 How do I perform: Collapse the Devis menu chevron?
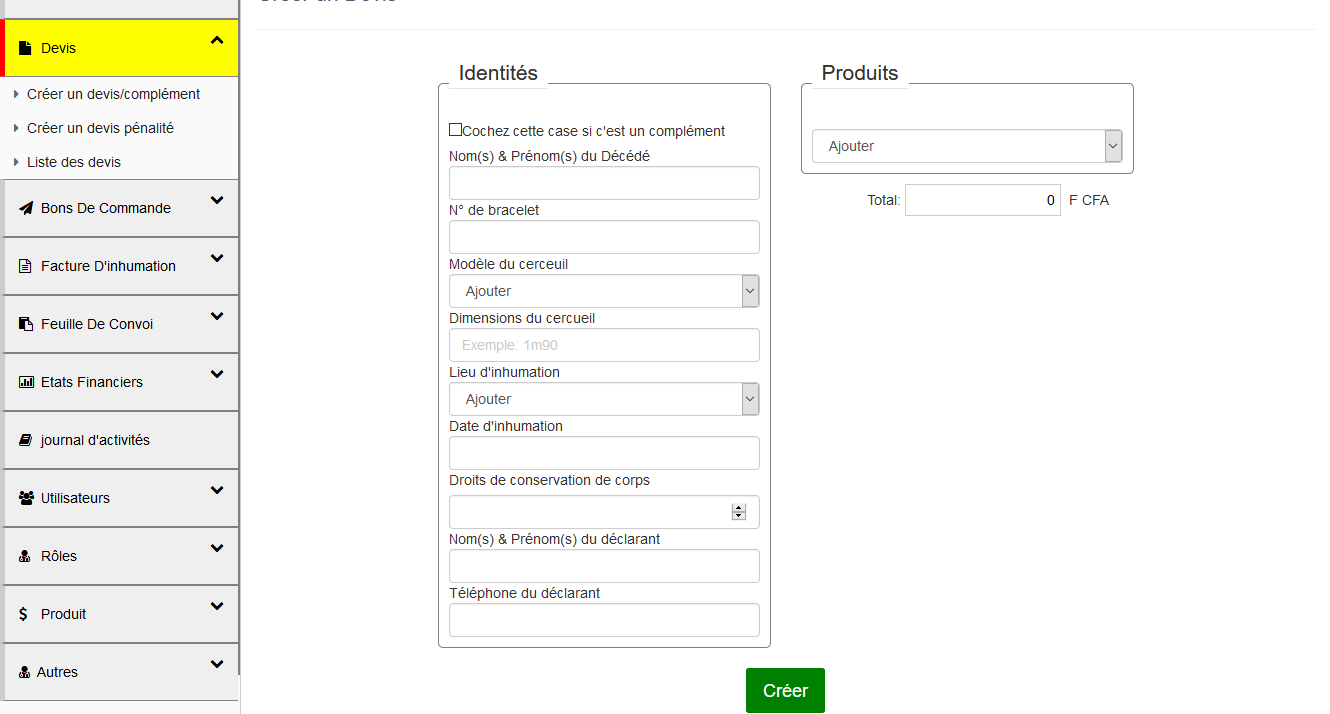click(x=217, y=41)
